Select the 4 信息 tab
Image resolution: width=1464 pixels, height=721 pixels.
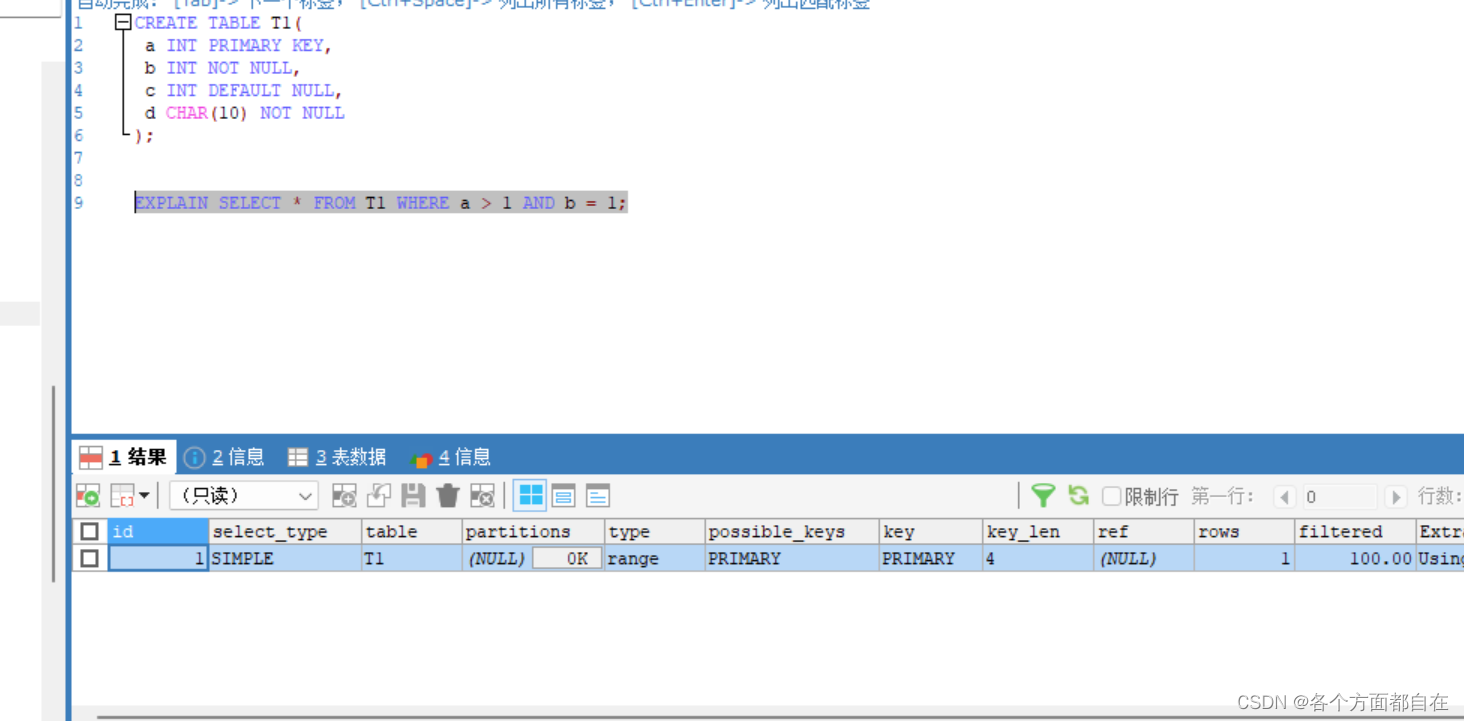coord(451,457)
